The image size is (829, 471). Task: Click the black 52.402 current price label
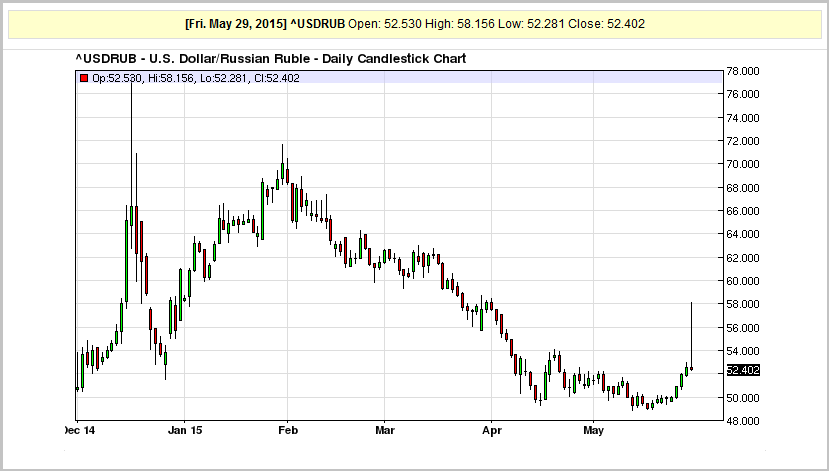coord(743,370)
